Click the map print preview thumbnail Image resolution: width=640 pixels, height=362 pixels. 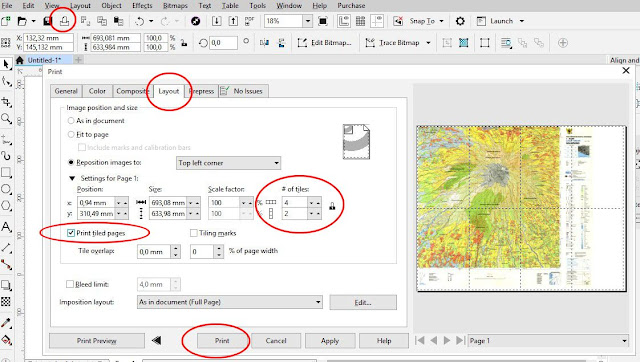coord(521,208)
